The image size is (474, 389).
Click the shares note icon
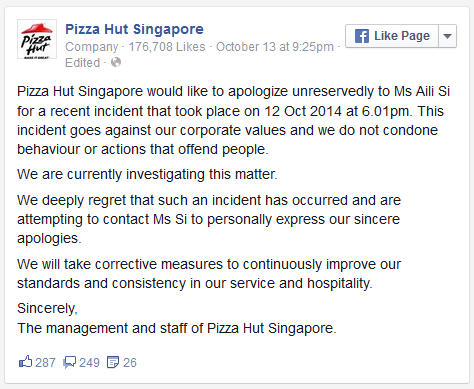point(113,362)
